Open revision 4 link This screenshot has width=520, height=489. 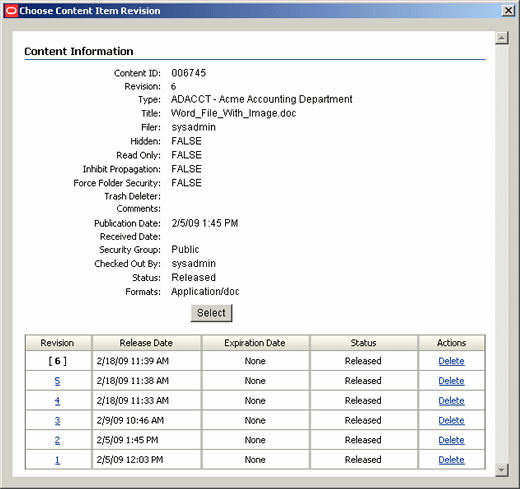57,400
